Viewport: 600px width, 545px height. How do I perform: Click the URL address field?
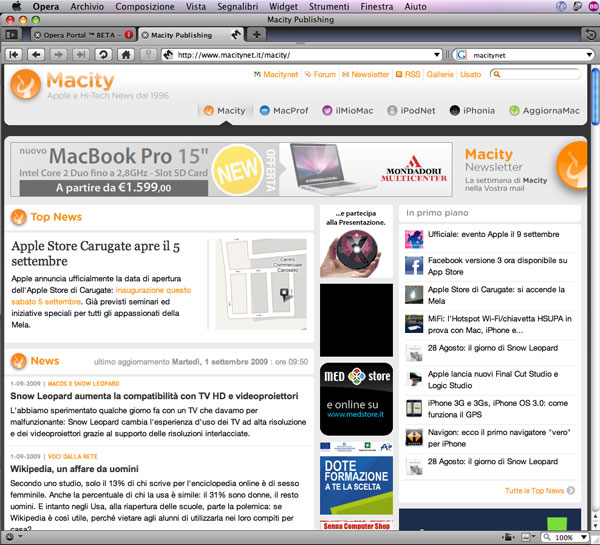point(304,55)
